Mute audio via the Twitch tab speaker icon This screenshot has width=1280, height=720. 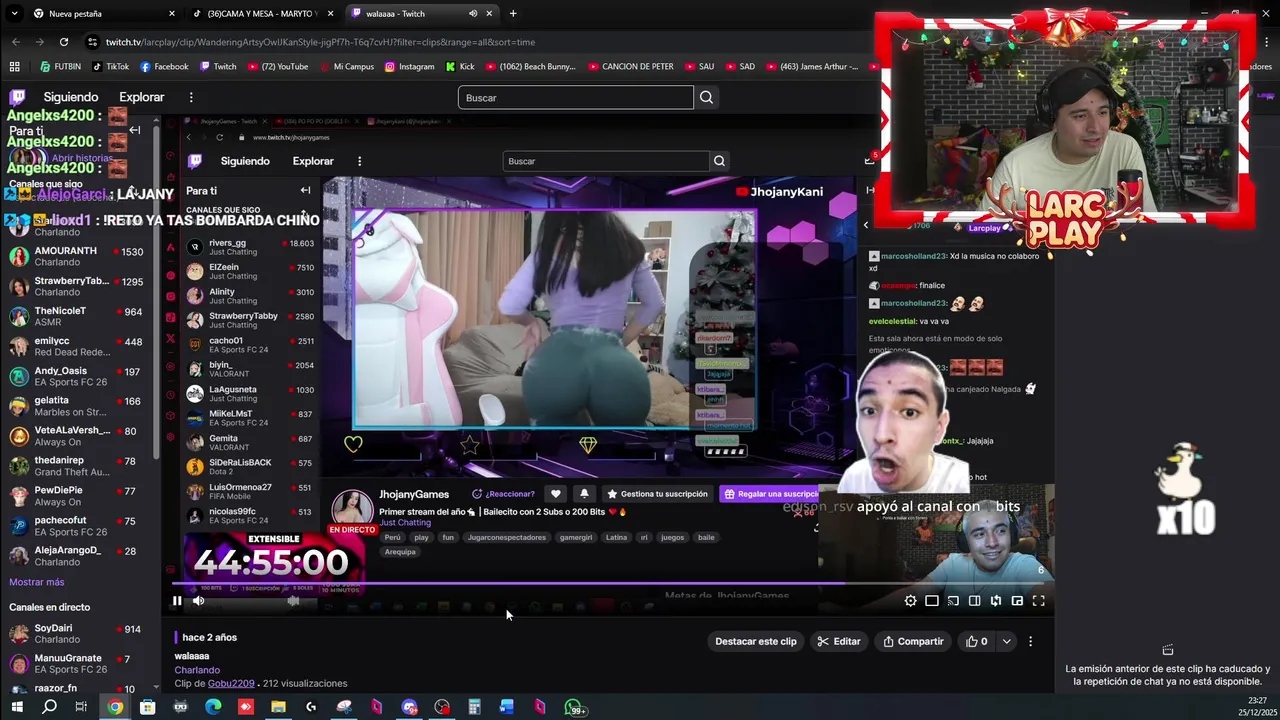472,14
